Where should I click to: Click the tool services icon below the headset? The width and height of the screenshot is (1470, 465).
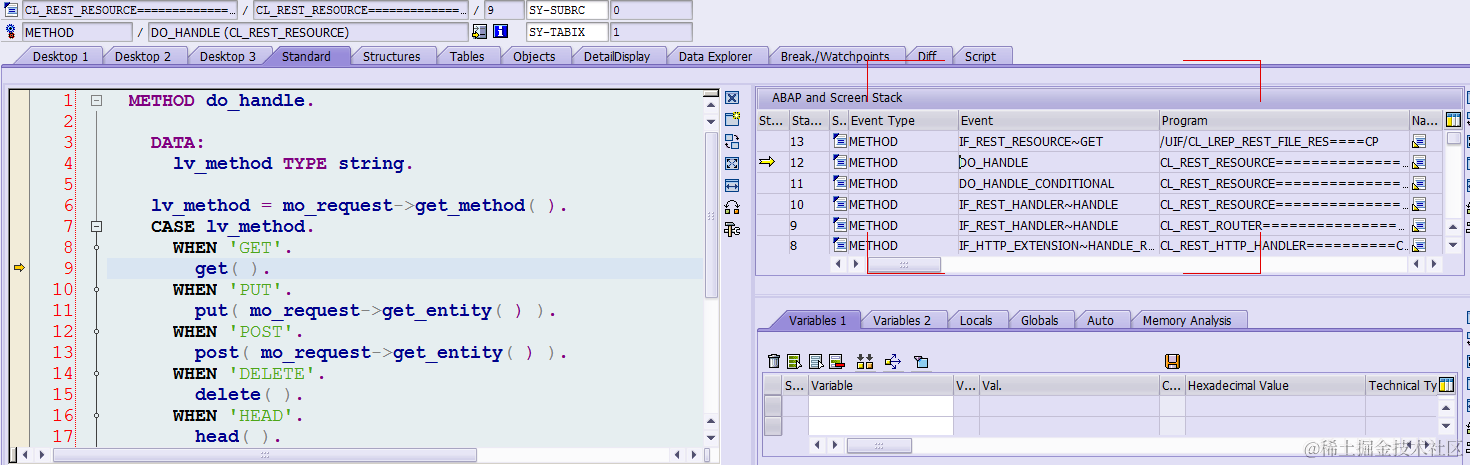click(732, 229)
